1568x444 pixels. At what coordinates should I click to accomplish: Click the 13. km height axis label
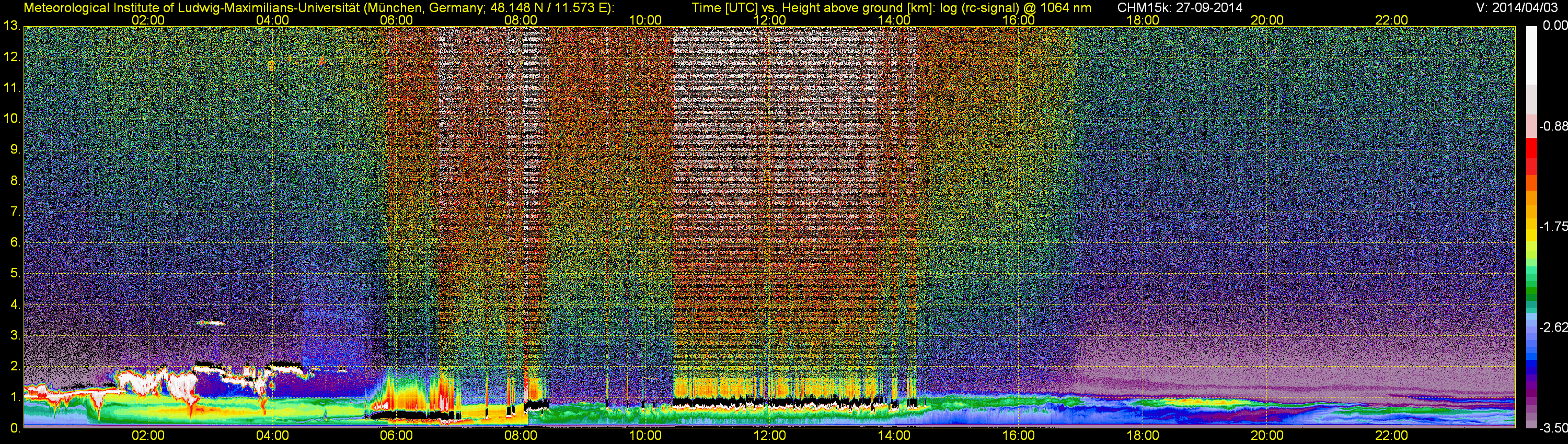(x=11, y=26)
